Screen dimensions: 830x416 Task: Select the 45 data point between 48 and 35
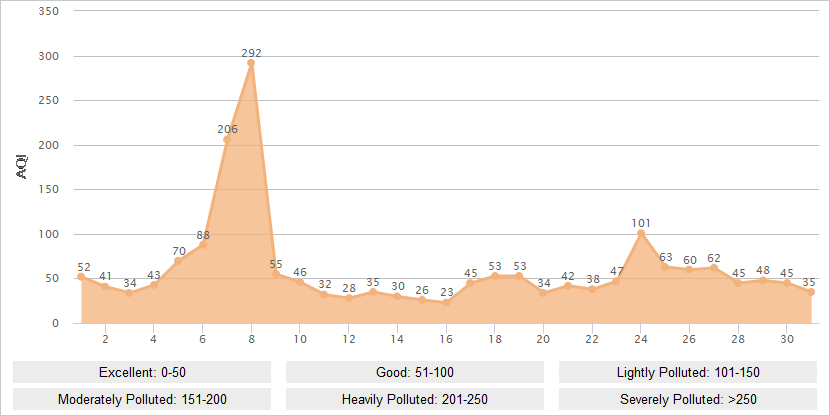(x=787, y=283)
